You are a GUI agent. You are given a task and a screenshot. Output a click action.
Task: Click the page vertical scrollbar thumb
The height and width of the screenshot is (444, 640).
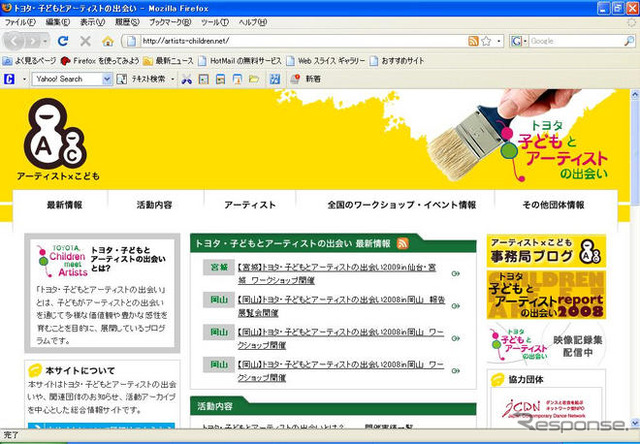click(635, 153)
